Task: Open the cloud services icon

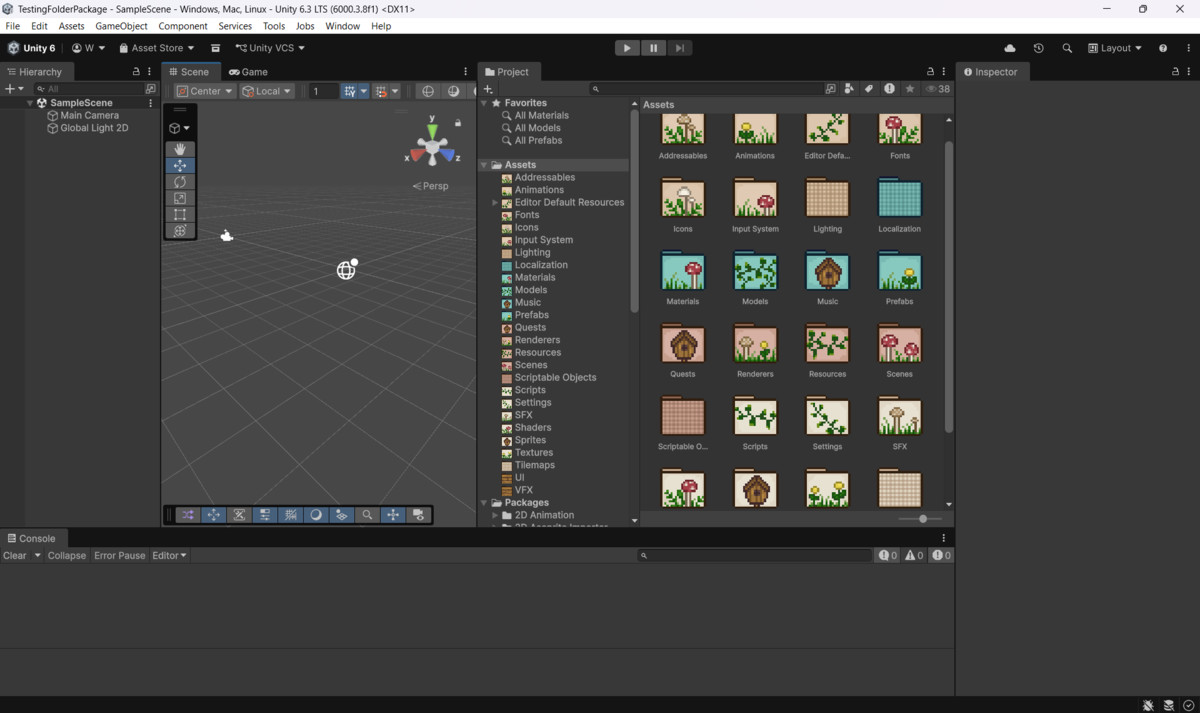Action: click(1010, 48)
